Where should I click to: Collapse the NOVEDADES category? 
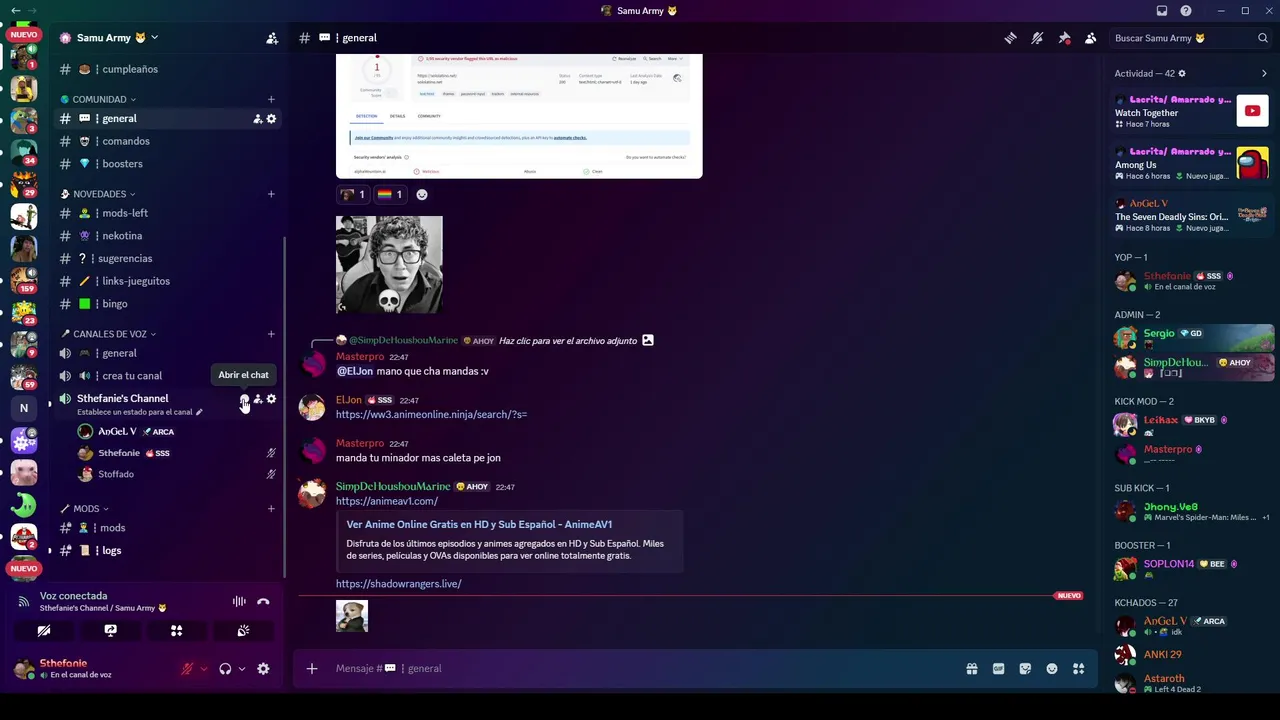click(98, 194)
